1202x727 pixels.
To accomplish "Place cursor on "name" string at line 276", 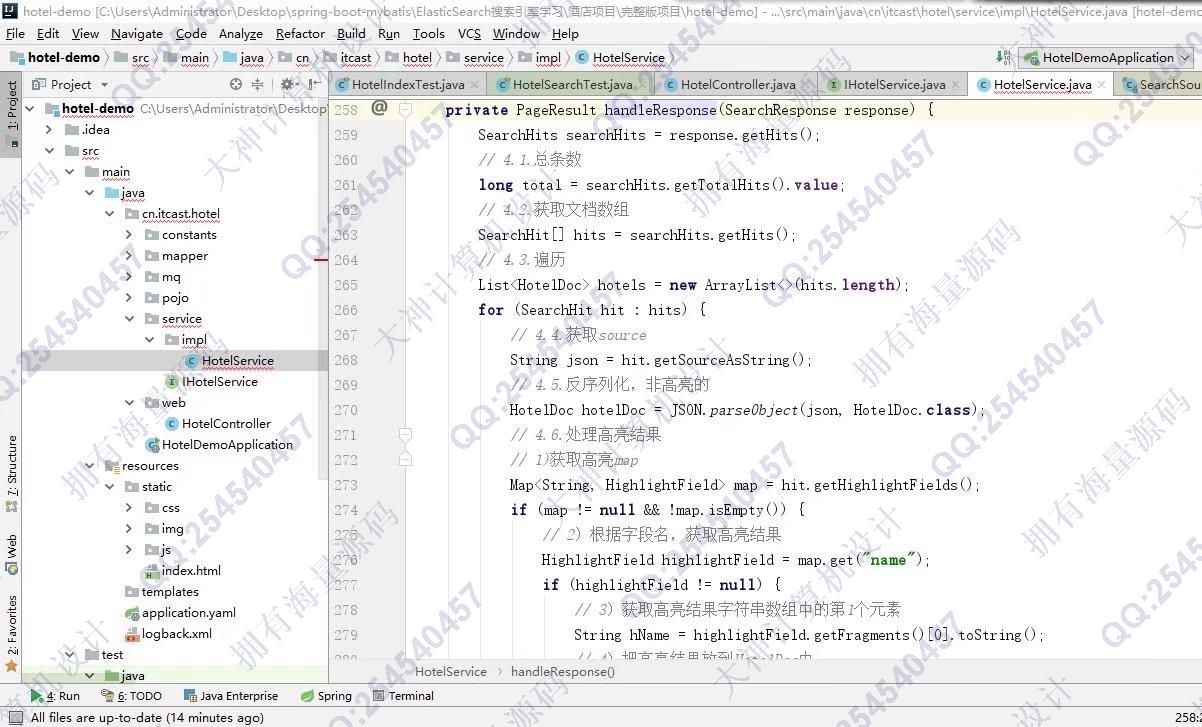I will tap(887, 560).
